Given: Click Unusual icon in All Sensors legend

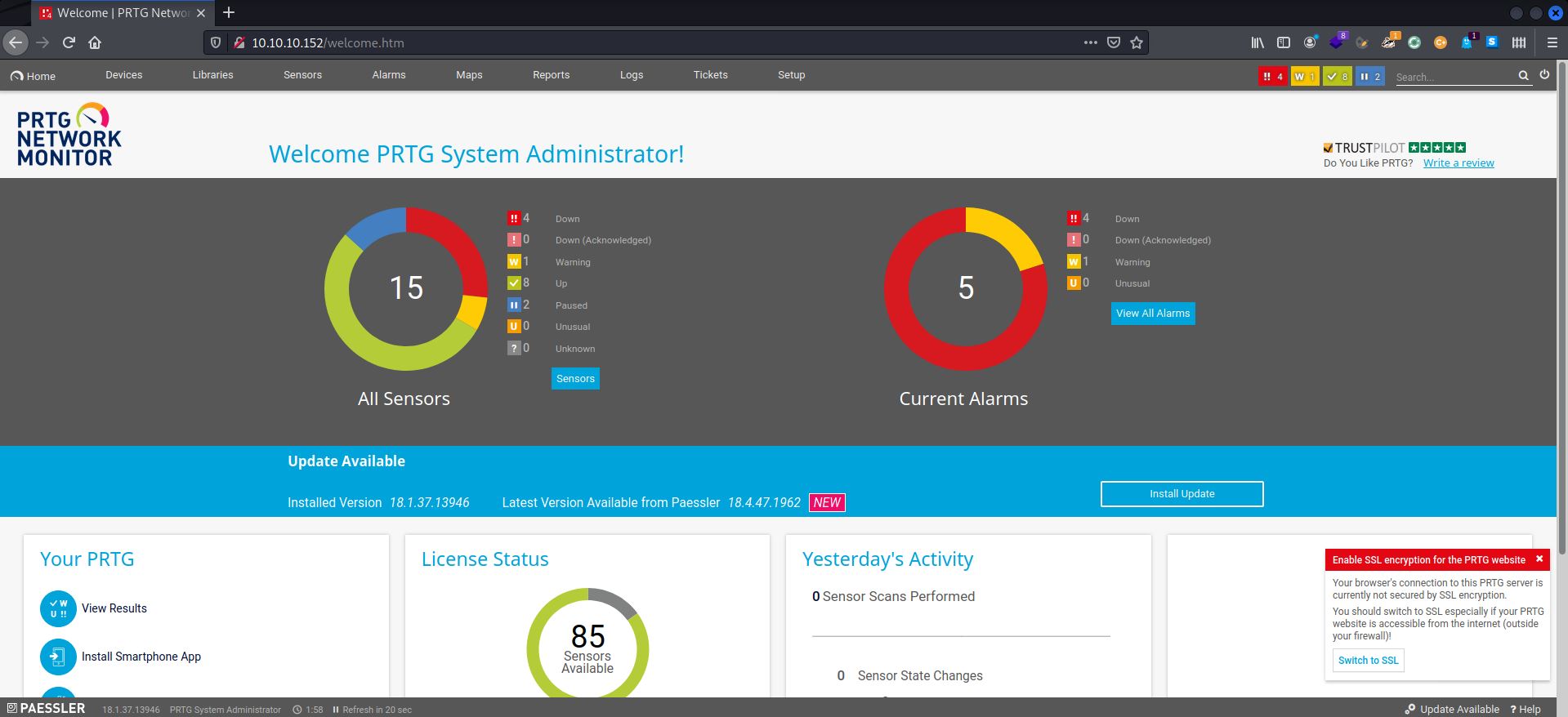Looking at the screenshot, I should (514, 326).
